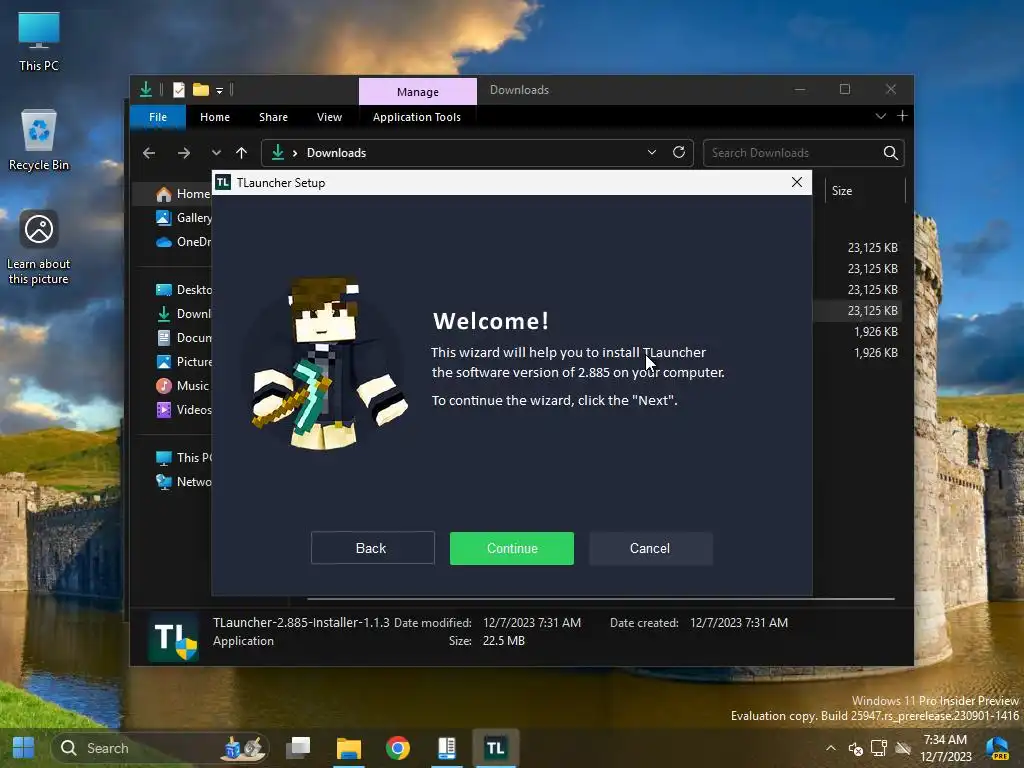Open the This PC desktop icon
This screenshot has height=768, width=1024.
point(39,41)
